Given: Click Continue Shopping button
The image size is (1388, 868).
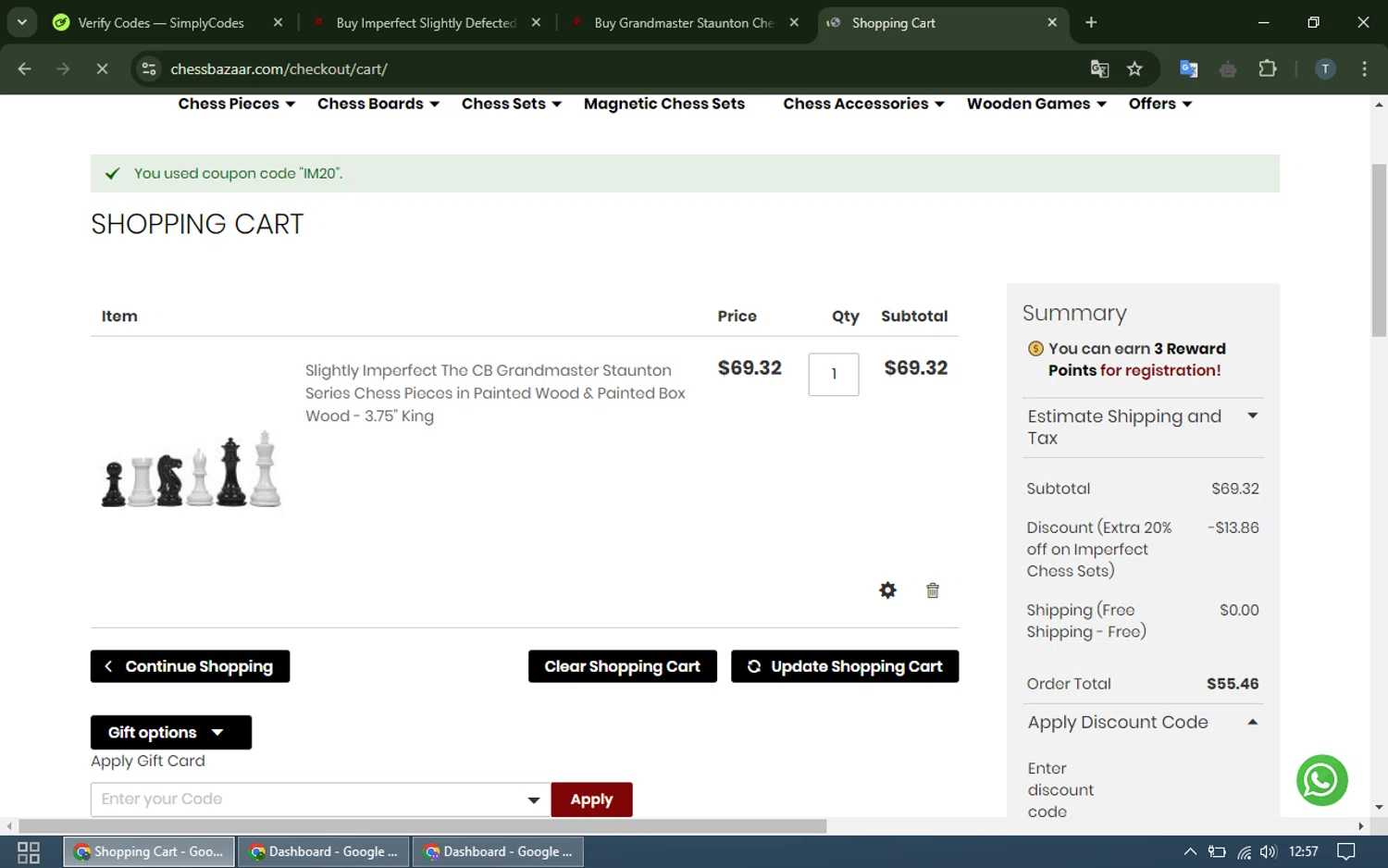Looking at the screenshot, I should (190, 666).
